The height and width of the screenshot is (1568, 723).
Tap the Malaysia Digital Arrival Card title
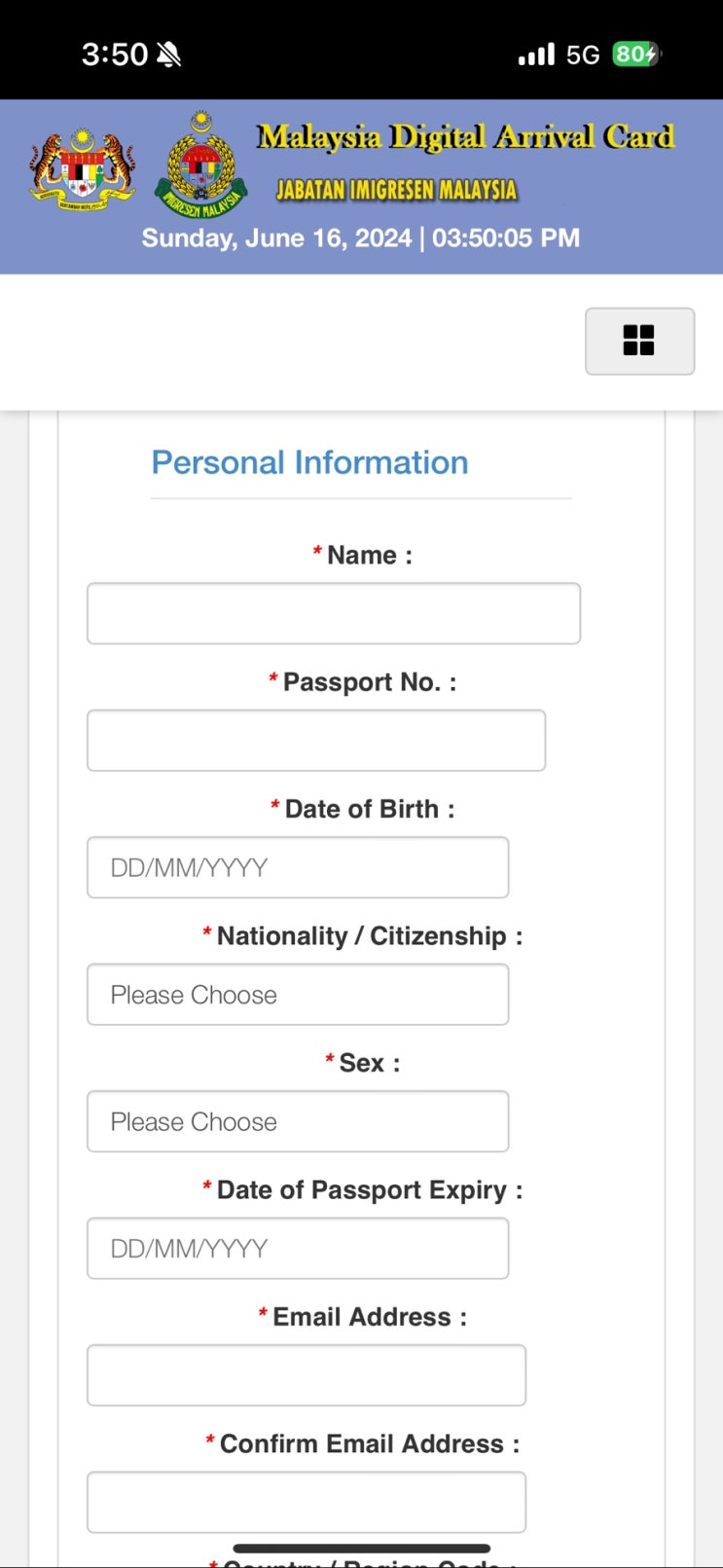pyautogui.click(x=465, y=136)
